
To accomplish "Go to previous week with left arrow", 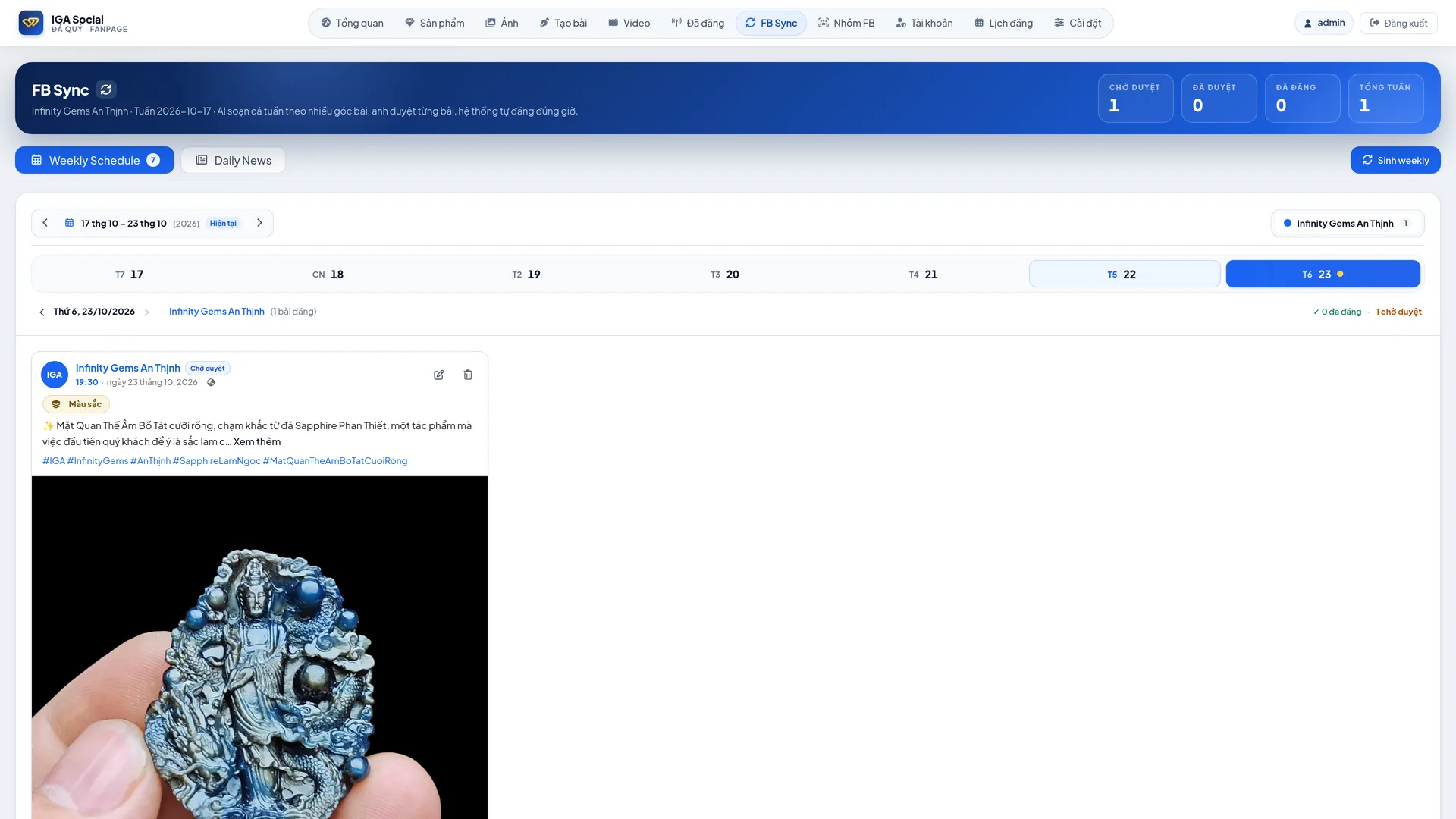I will (x=45, y=223).
